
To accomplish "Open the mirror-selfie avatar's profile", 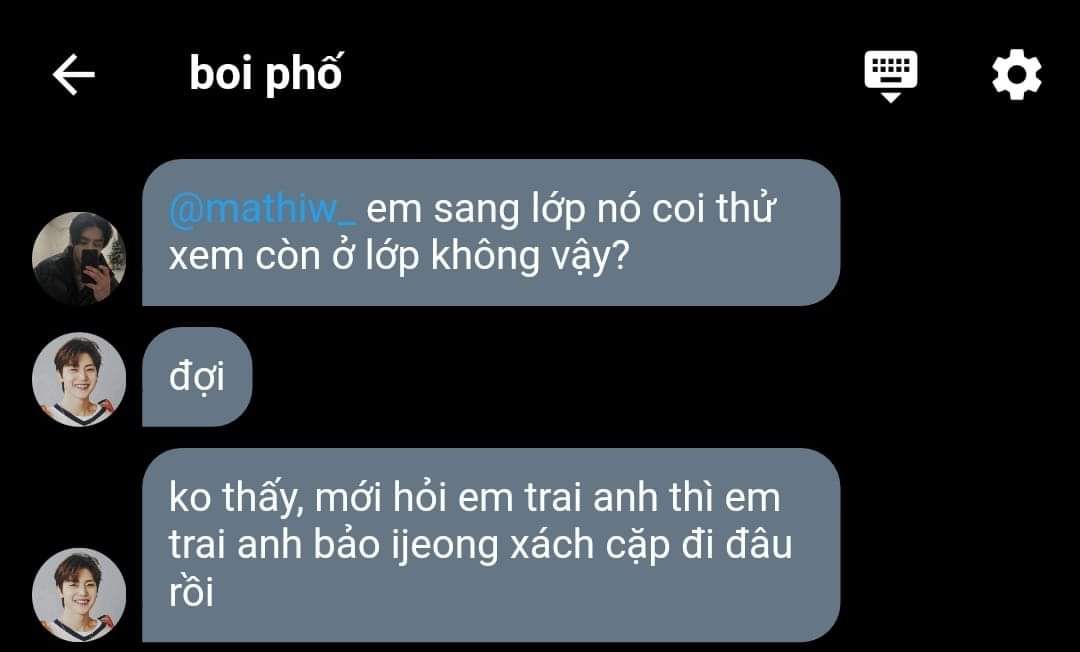I will pos(79,258).
